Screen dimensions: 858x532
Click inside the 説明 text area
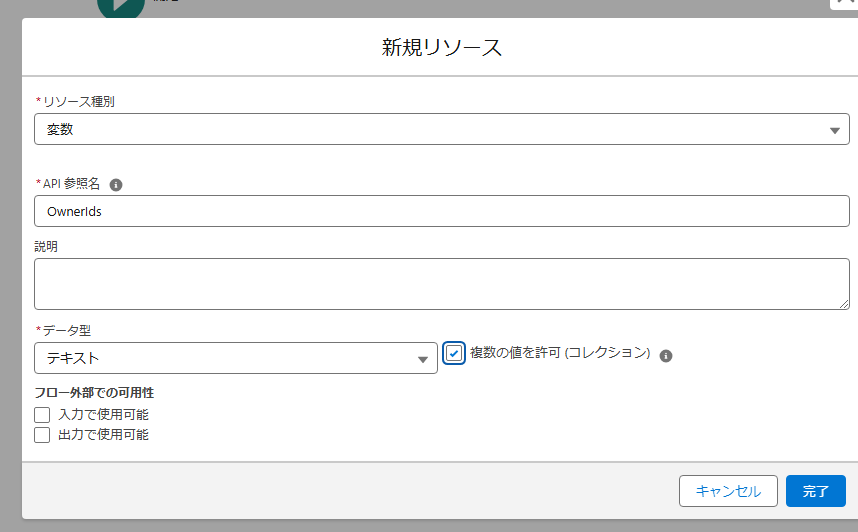coord(442,284)
